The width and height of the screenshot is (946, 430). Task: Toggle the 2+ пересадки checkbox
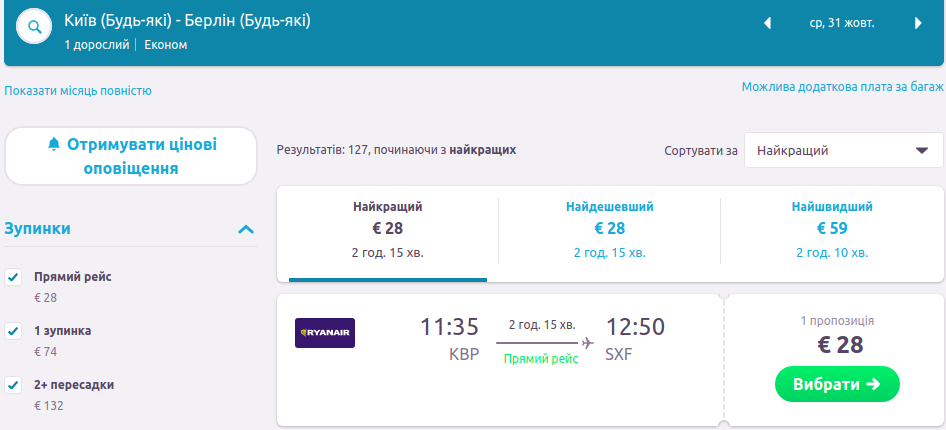[x=13, y=384]
